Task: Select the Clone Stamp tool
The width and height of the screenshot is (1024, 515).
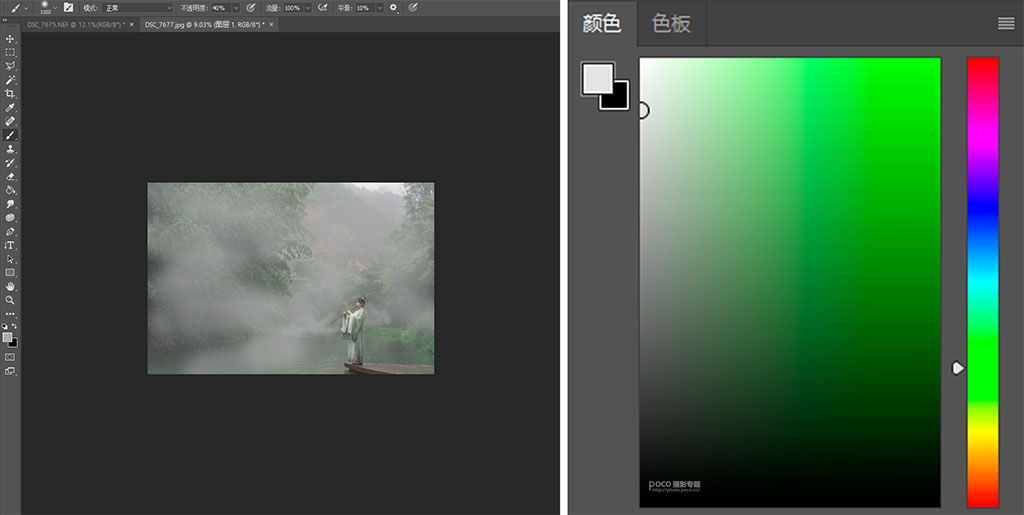Action: coord(10,149)
